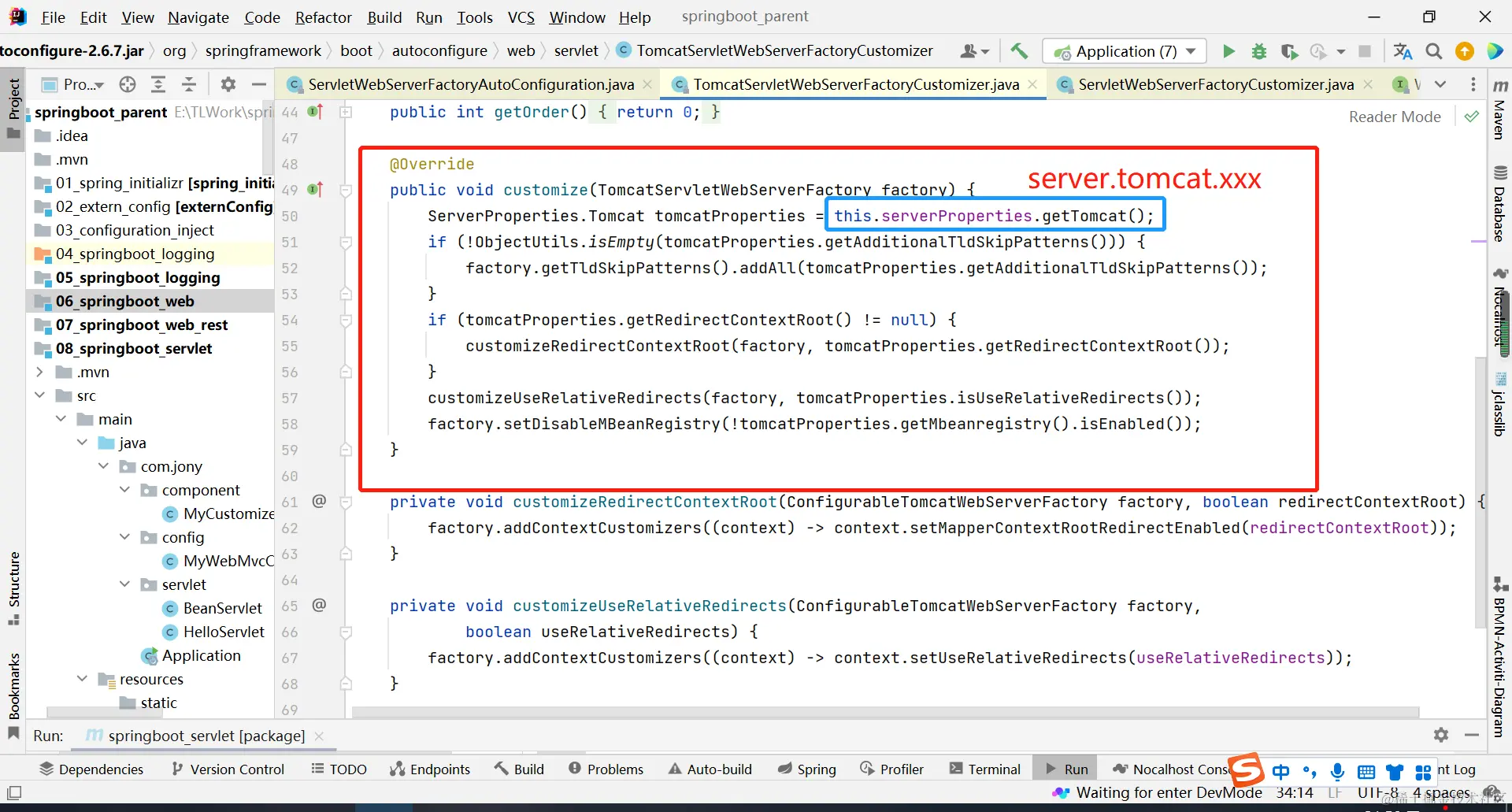Toggle Reader Mode in the editor

(1395, 117)
